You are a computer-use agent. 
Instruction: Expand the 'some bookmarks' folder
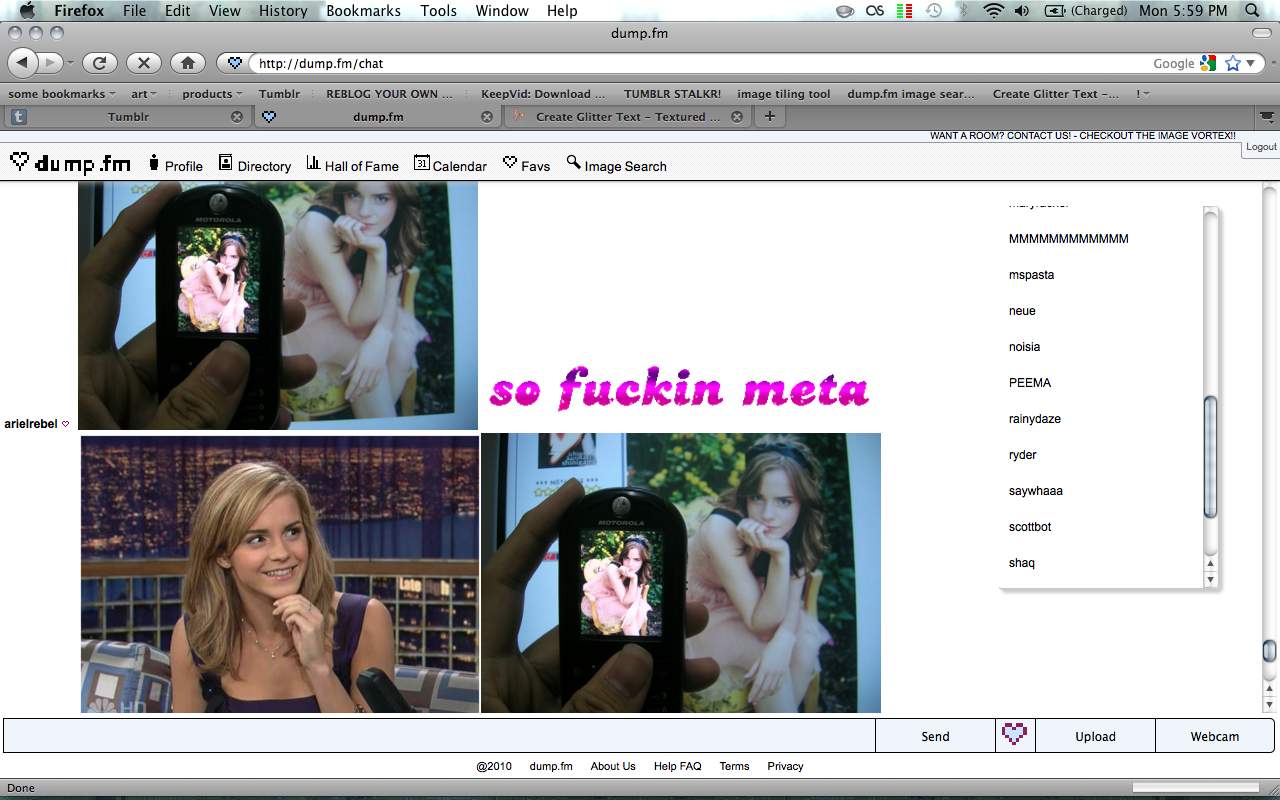pos(62,94)
